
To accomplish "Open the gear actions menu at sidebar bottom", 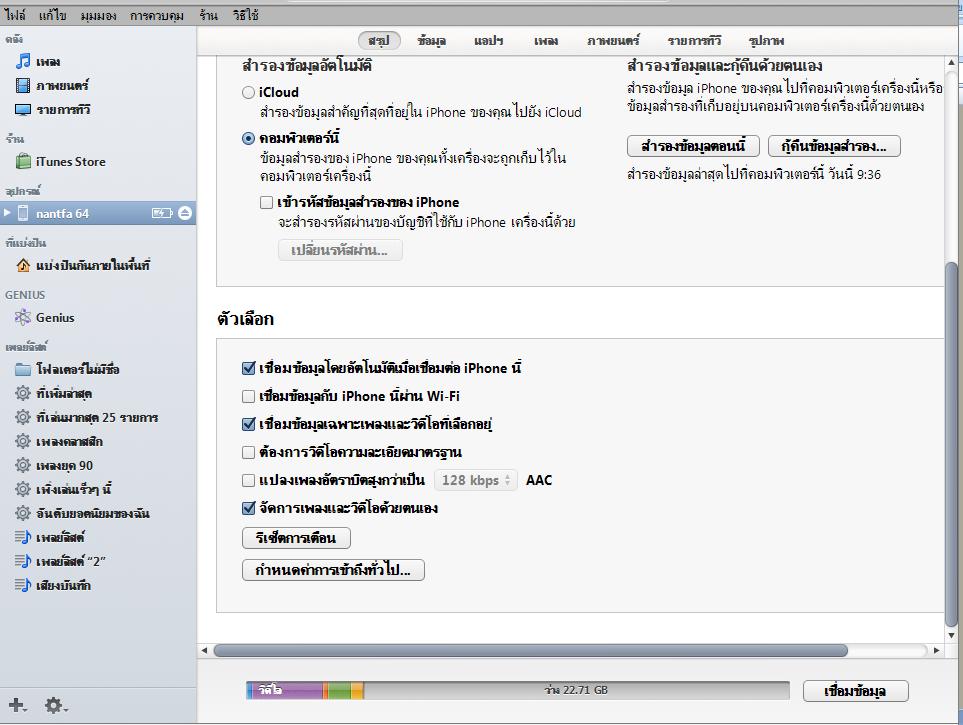I will tap(55, 705).
